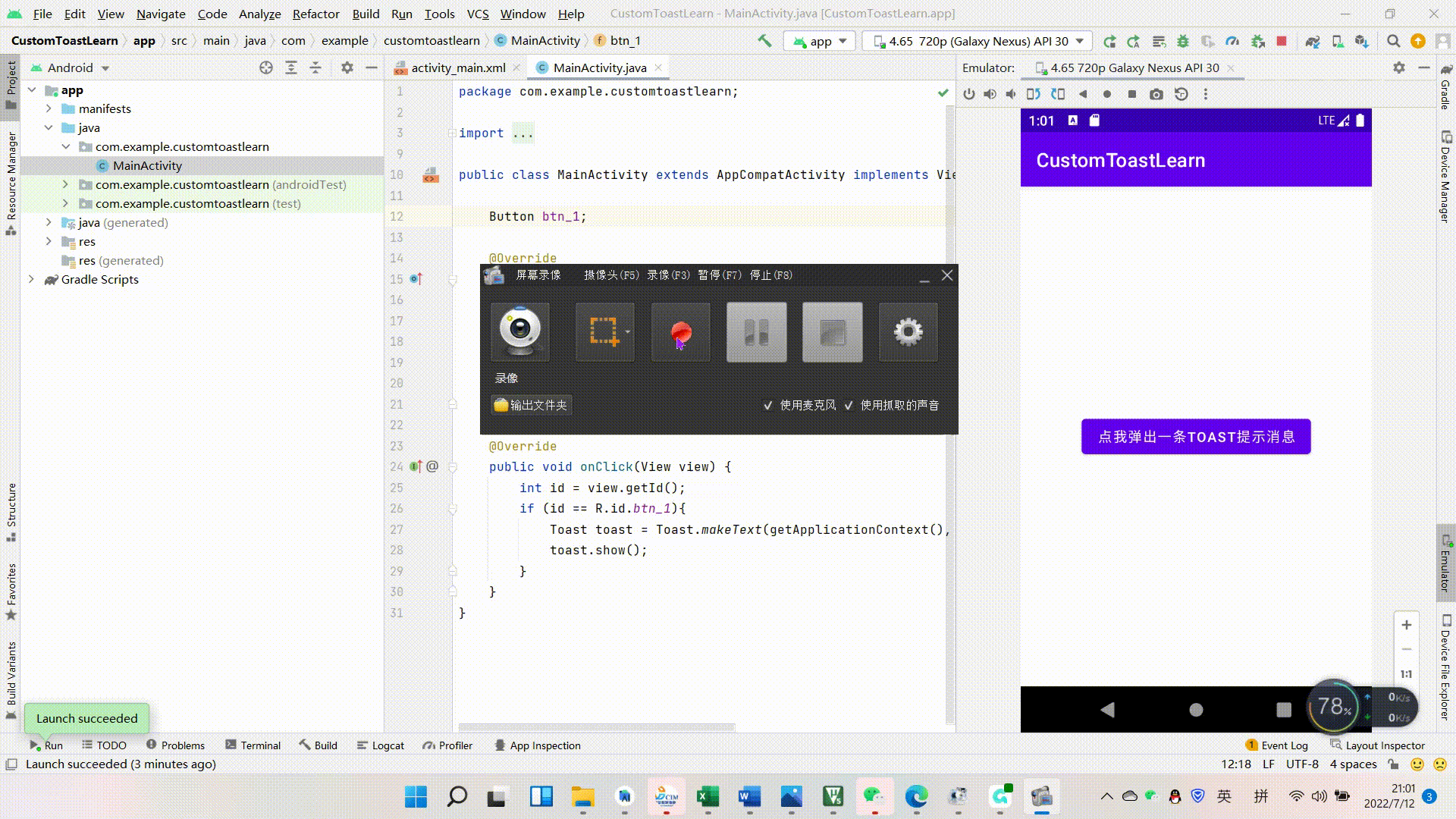The width and height of the screenshot is (1456, 819).
Task: Toggle the 使用麦克风 checkbox
Action: (x=768, y=405)
